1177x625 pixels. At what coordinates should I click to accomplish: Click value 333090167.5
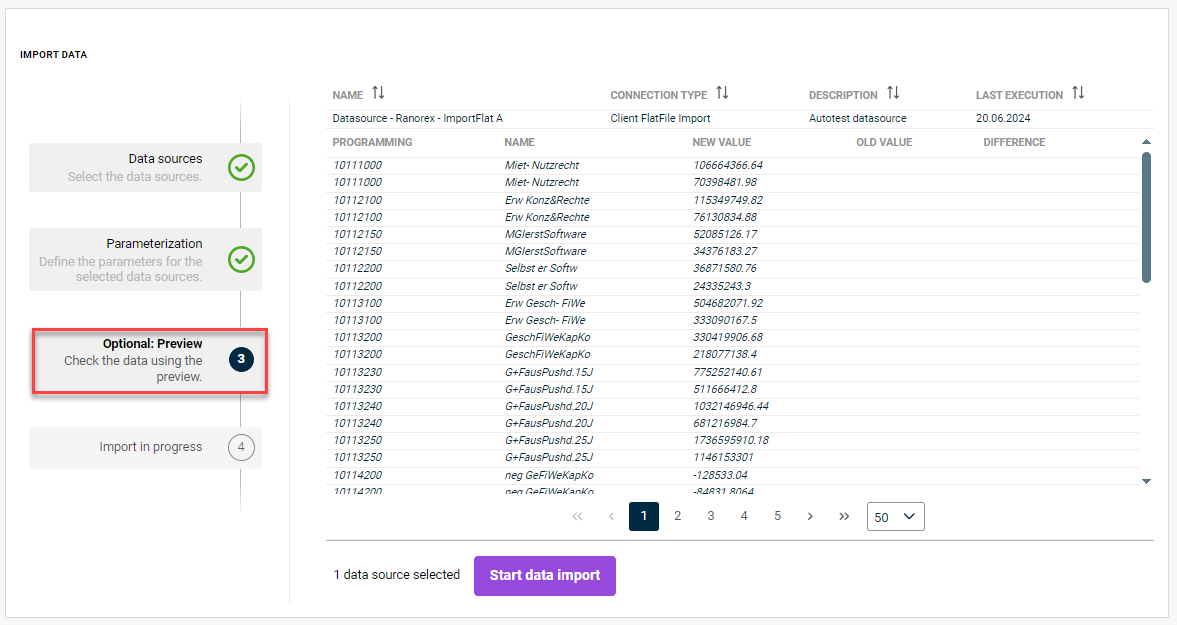tap(725, 320)
